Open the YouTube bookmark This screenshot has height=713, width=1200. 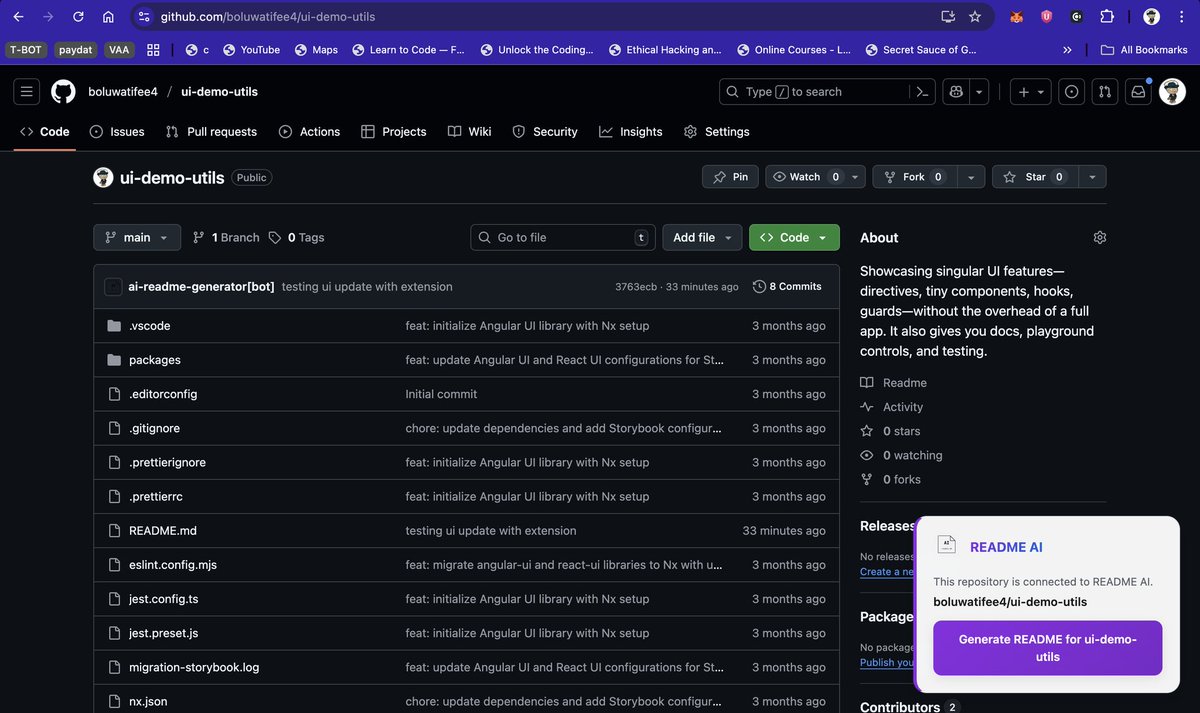[251, 49]
